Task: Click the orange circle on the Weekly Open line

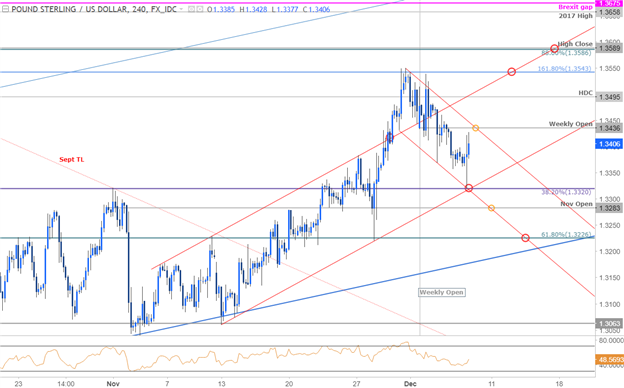Action: (x=476, y=128)
